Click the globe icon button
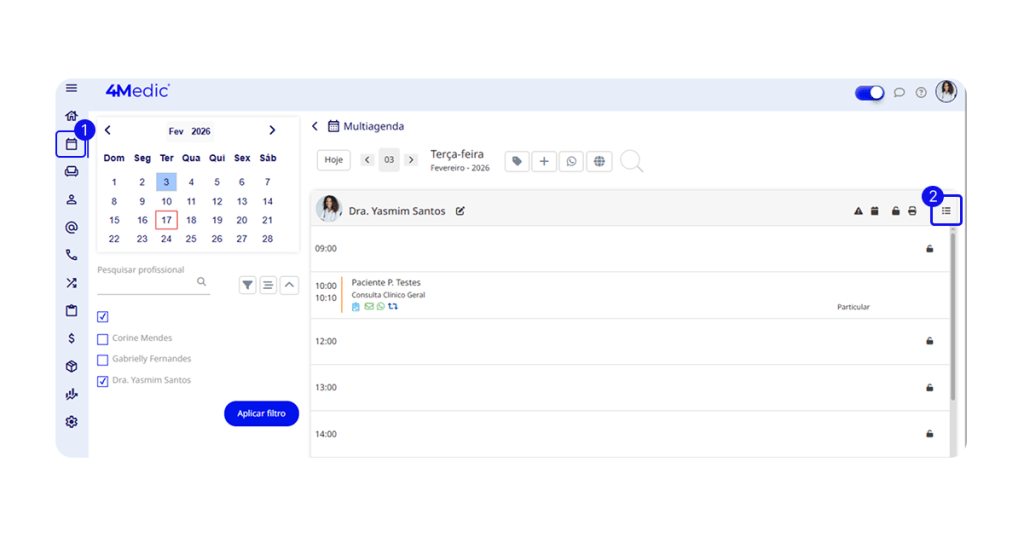 click(x=599, y=161)
